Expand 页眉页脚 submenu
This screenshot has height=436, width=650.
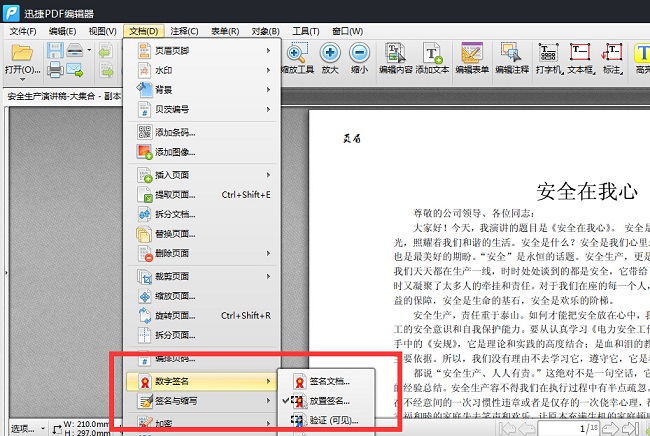point(202,51)
